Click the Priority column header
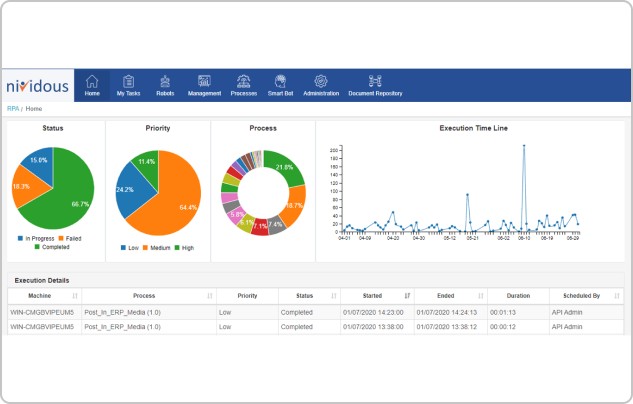The width and height of the screenshot is (633, 404). click(x=247, y=296)
